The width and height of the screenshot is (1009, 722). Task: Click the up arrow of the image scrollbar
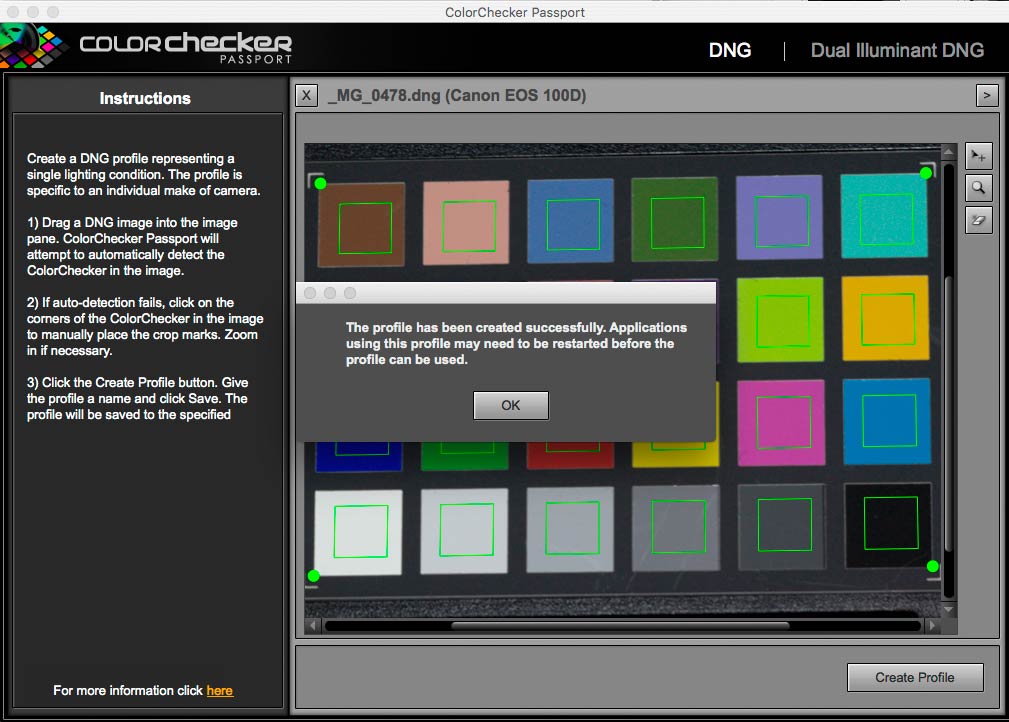[949, 152]
